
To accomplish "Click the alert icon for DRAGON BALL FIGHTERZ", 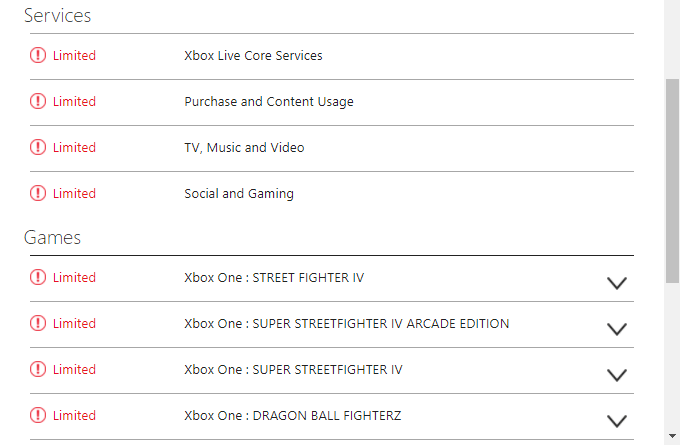I will tap(38, 416).
